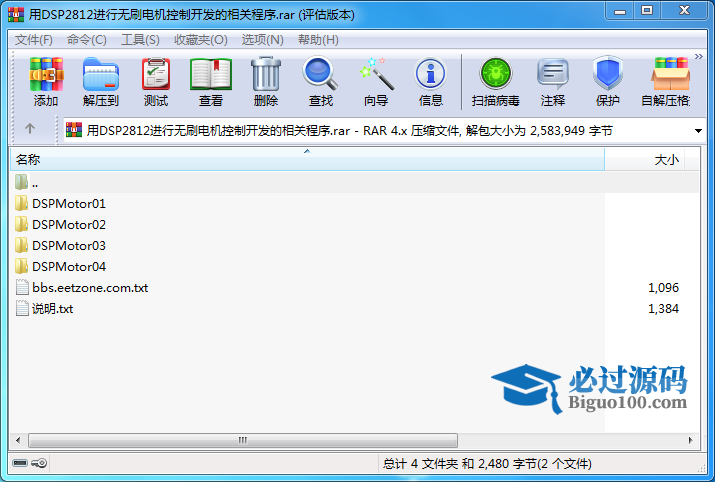715x482 pixels.
Task: Open the Help (帮助) menu
Action: (318, 40)
